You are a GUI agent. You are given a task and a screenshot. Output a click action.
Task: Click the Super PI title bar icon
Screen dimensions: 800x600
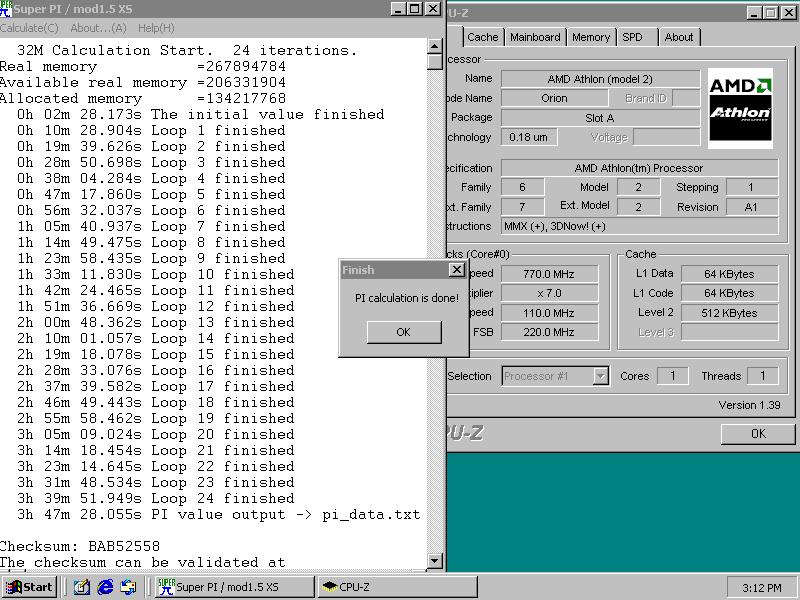point(6,9)
